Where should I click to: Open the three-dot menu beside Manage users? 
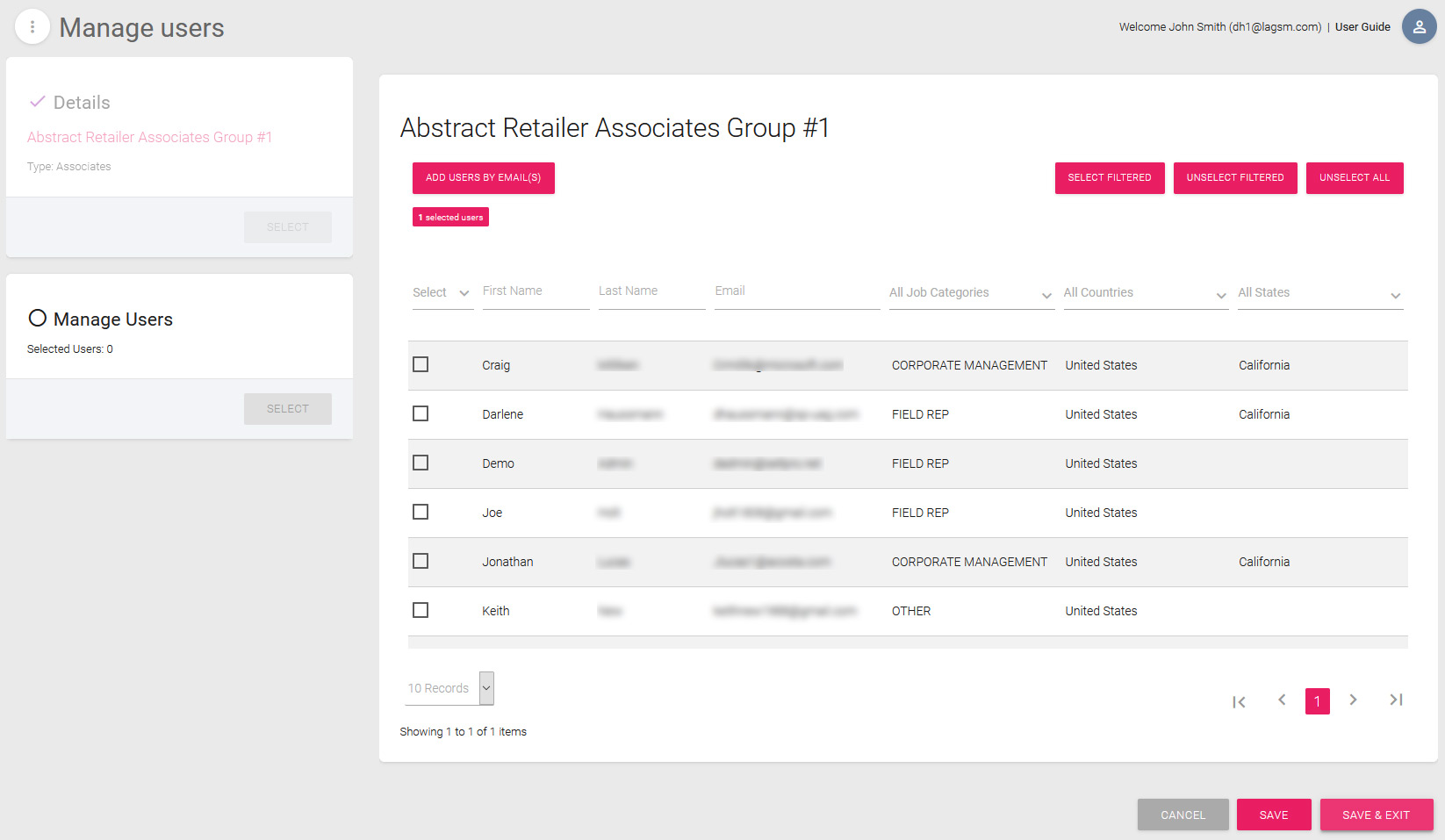point(32,27)
